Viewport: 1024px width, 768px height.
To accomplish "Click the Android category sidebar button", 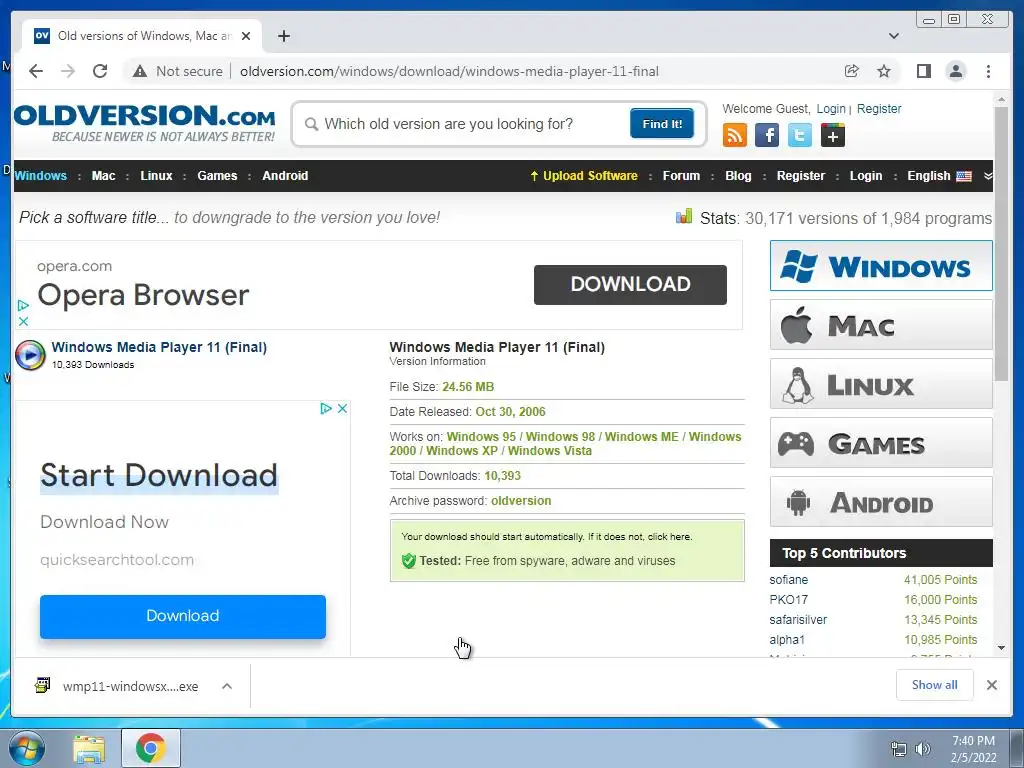I will [x=881, y=502].
